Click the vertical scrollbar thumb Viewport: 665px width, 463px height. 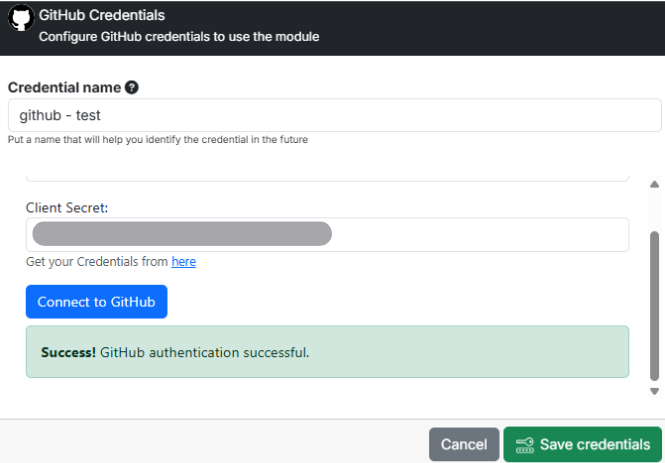(x=654, y=306)
